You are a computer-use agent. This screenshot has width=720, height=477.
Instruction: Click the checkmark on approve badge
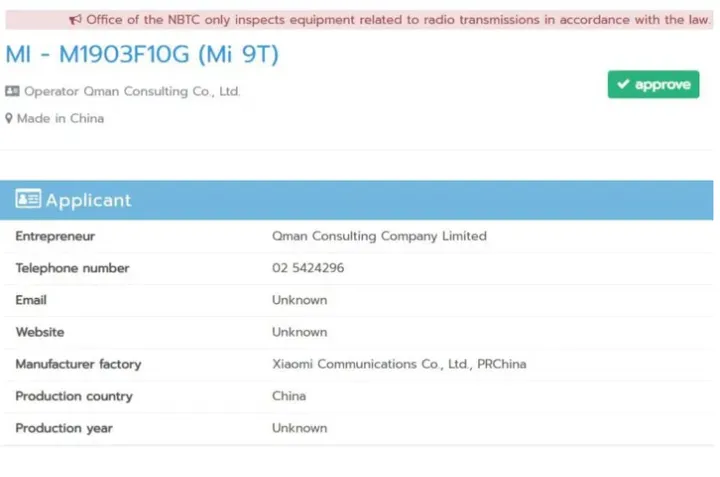(x=623, y=85)
